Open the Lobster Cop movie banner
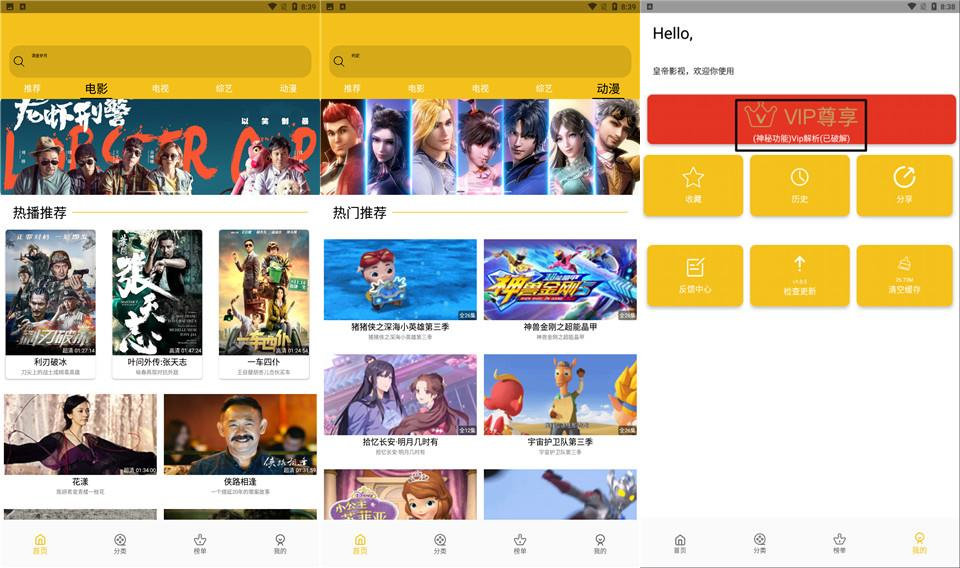This screenshot has width=960, height=568. pos(160,147)
